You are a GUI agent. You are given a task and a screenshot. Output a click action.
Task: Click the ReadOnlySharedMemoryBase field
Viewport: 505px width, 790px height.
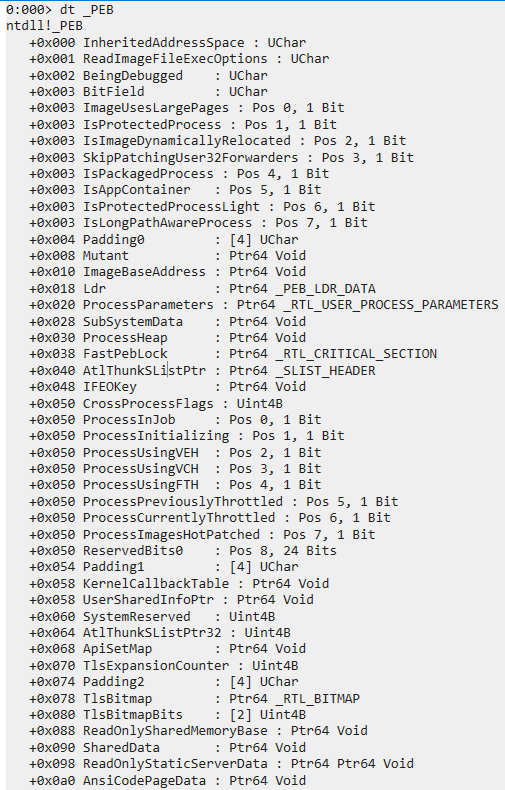point(175,731)
